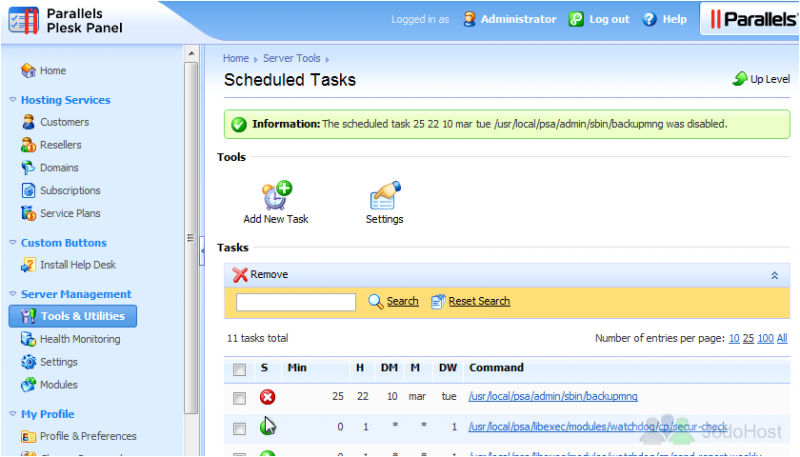Click the green status icon of secur-check task
Image resolution: width=800 pixels, height=457 pixels.
[x=267, y=426]
